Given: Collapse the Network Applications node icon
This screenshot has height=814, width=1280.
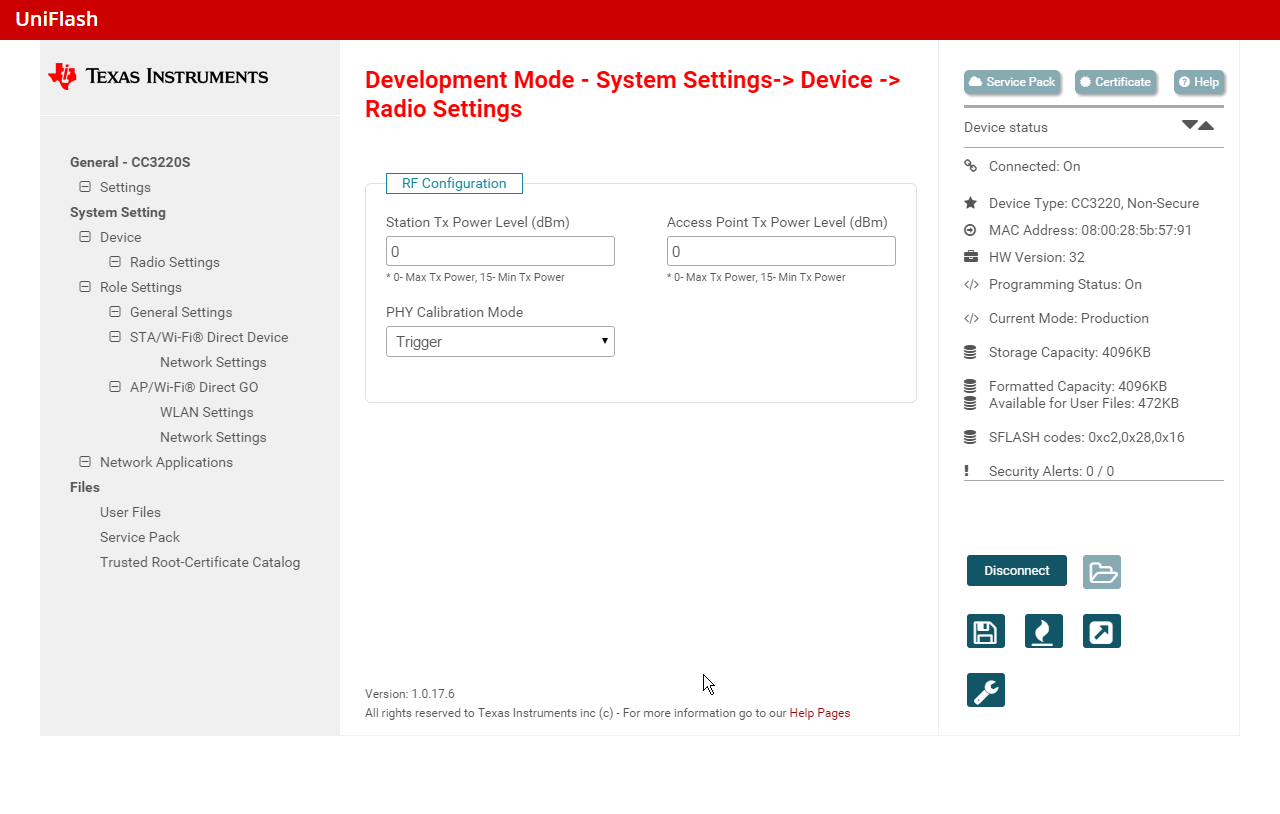Looking at the screenshot, I should (85, 462).
